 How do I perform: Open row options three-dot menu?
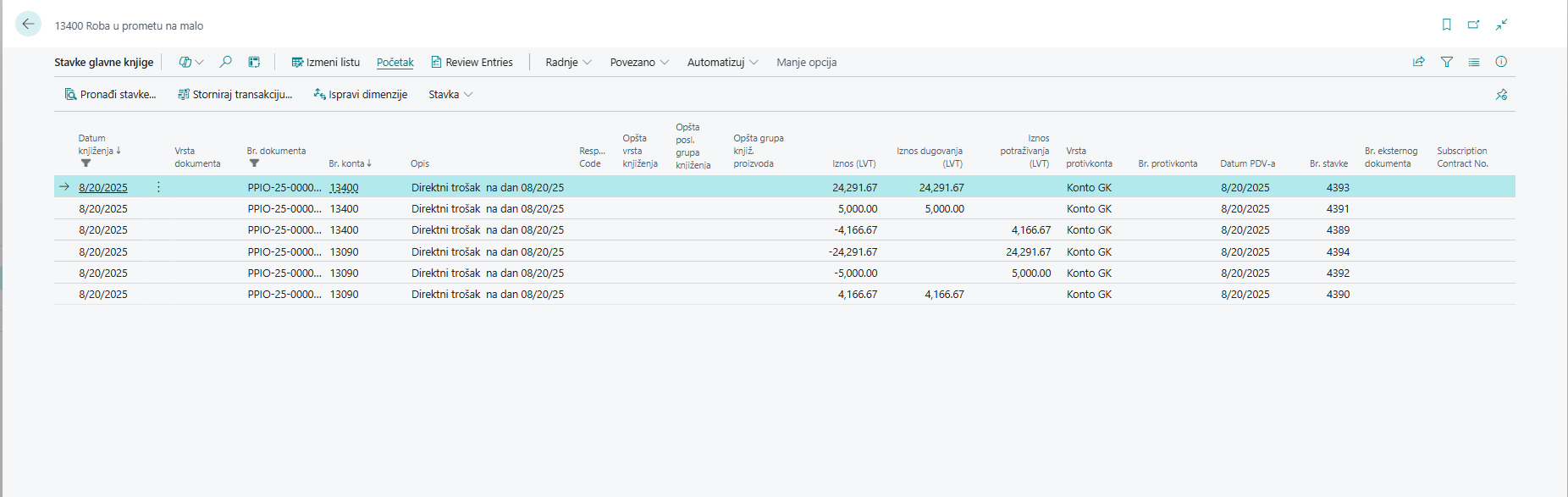pyautogui.click(x=158, y=187)
